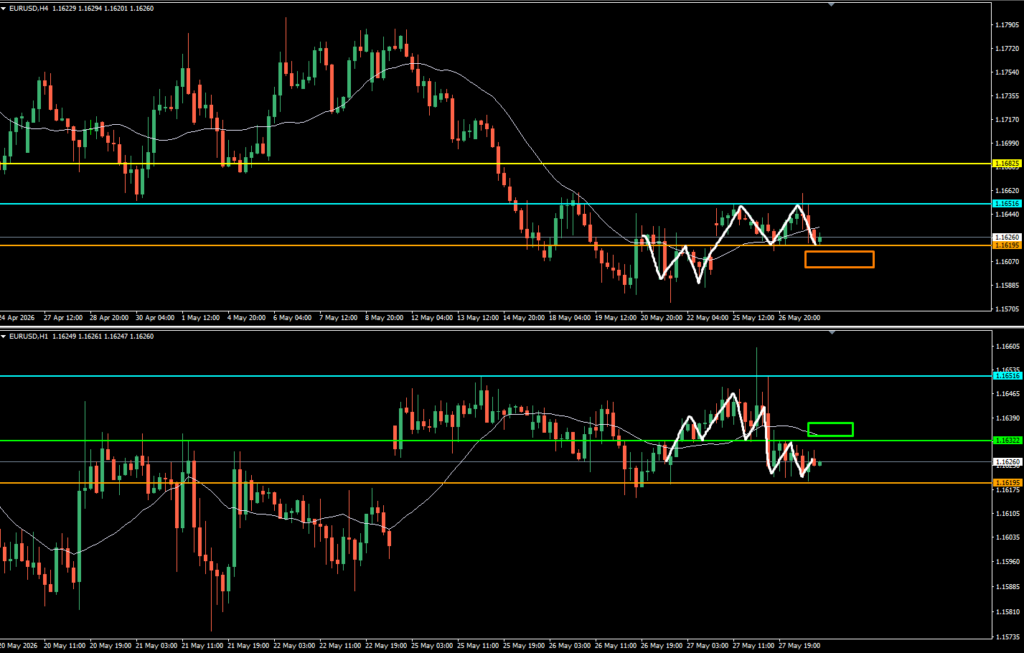This screenshot has height=653, width=1024.
Task: Click the 18 May 04:00 time label
Action: (x=570, y=318)
